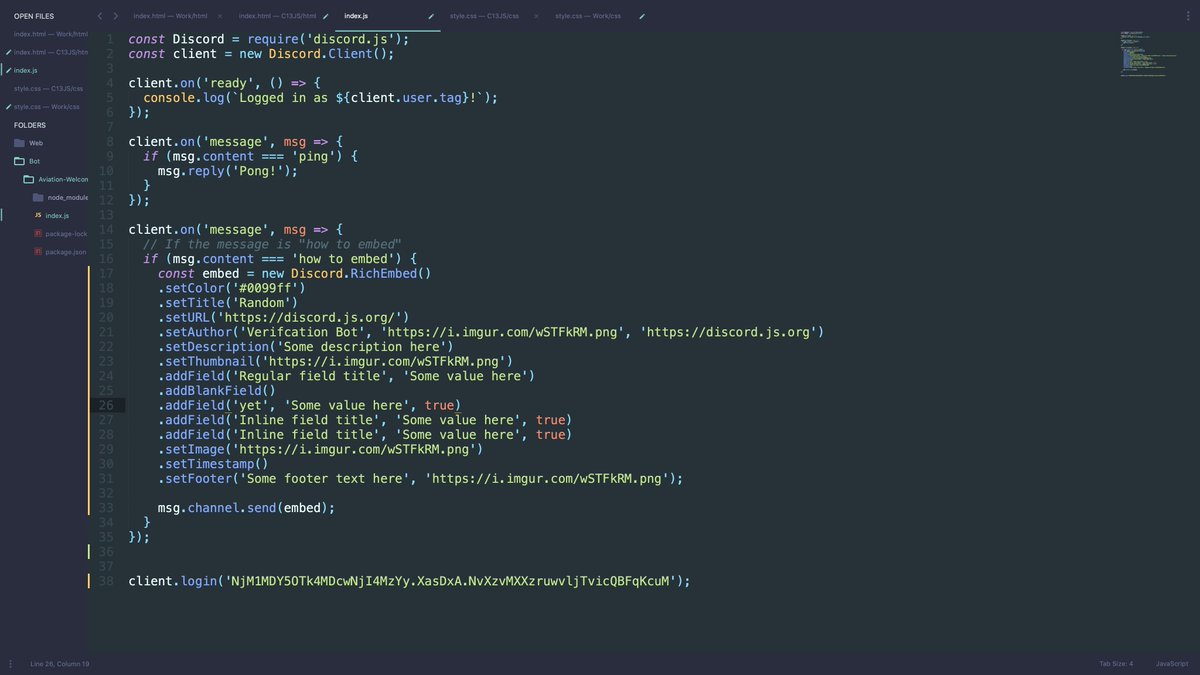Switch to the style.css — Work/css tab
Screen dimensions: 1200x675
(x=589, y=16)
